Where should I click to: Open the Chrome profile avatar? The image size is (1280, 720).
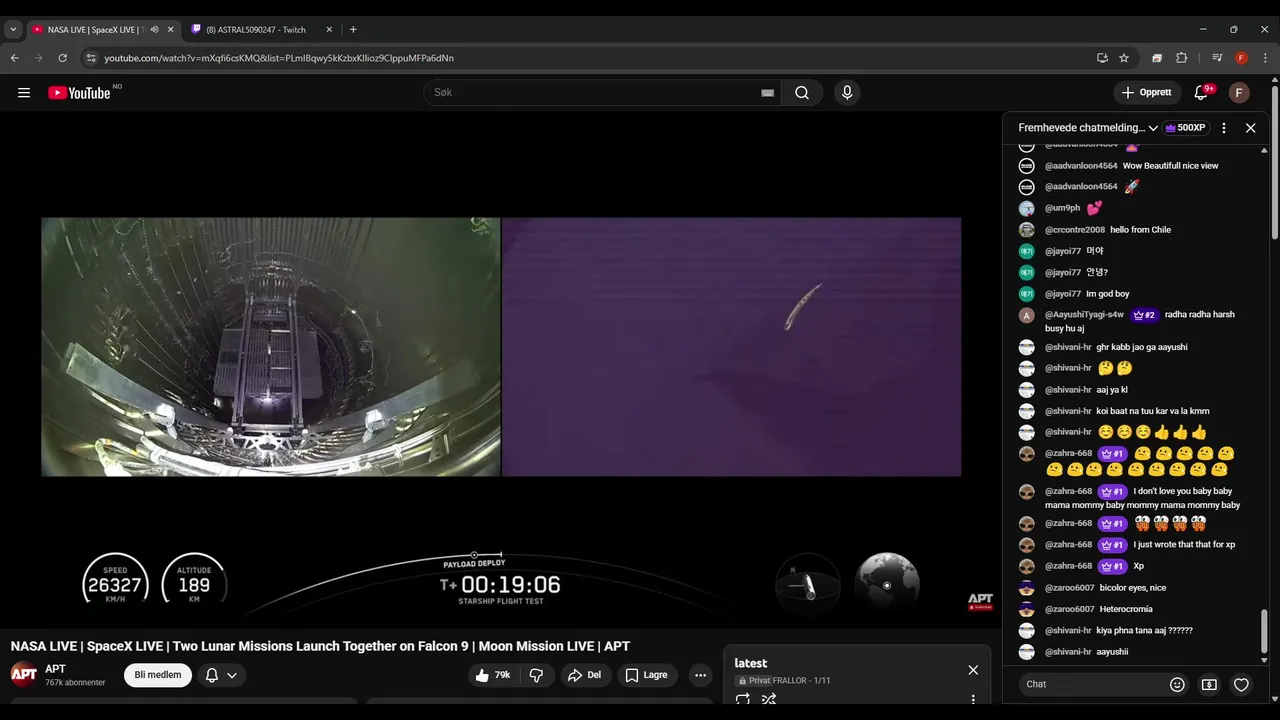pyautogui.click(x=1241, y=58)
